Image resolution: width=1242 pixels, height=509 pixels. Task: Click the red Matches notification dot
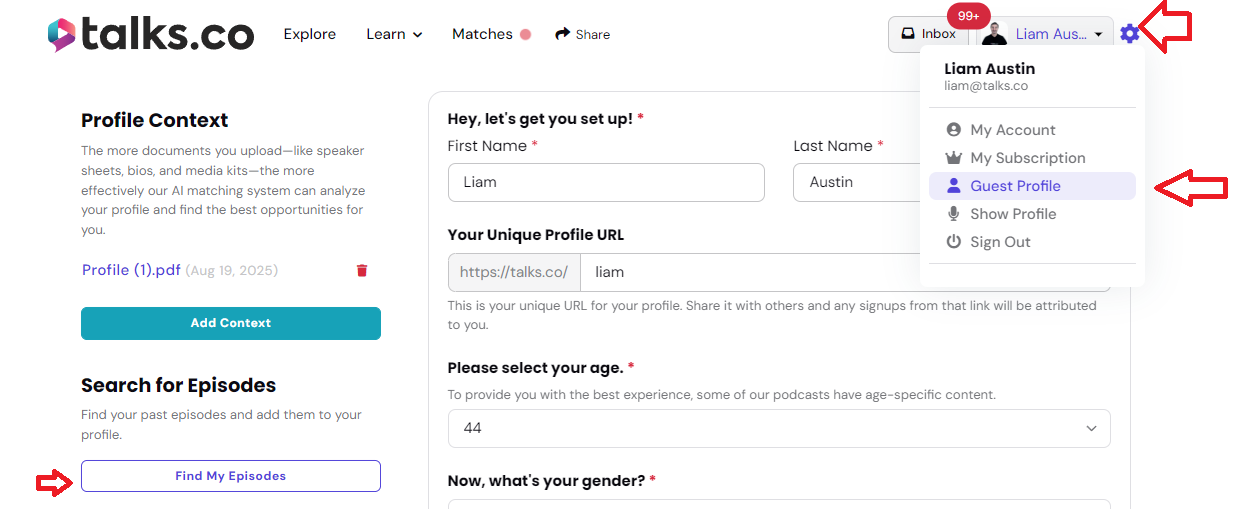[525, 34]
